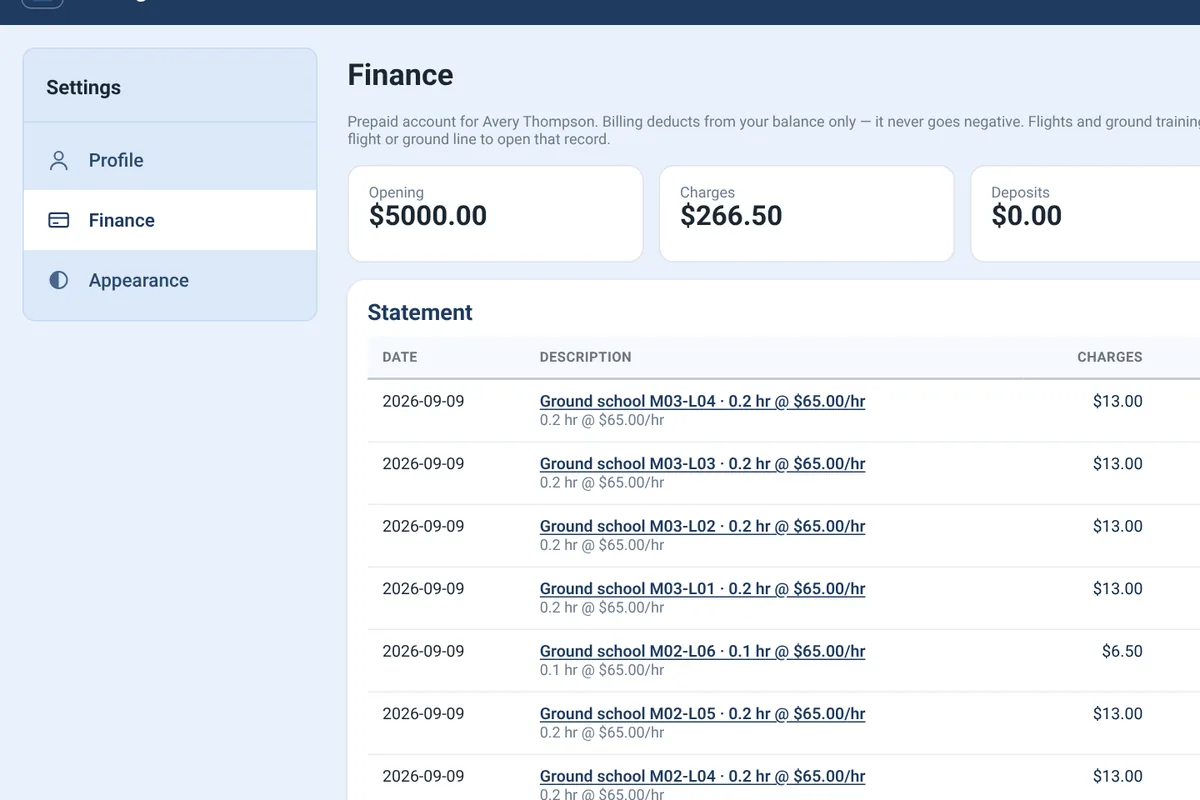1200x800 pixels.
Task: Click the Charges $266.50 card
Action: click(806, 214)
